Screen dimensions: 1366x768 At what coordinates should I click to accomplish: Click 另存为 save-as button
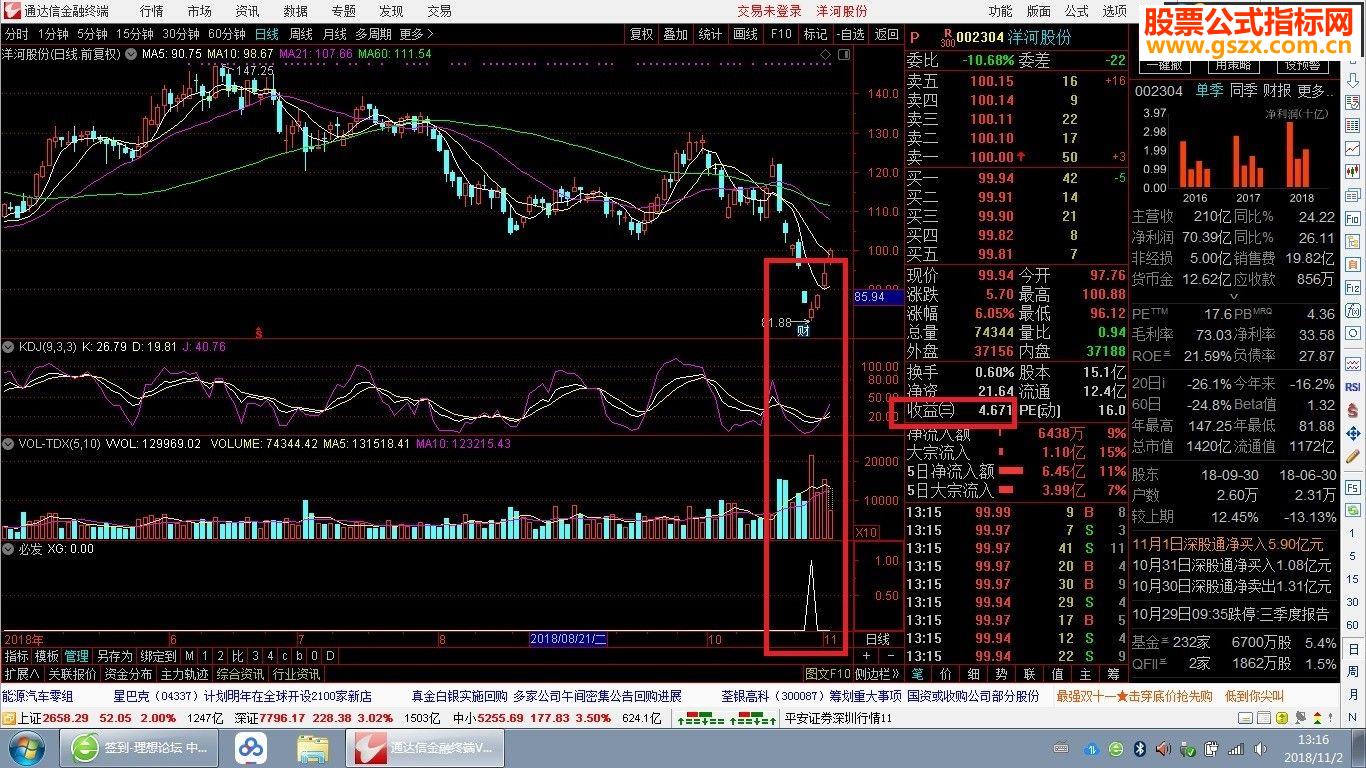113,656
